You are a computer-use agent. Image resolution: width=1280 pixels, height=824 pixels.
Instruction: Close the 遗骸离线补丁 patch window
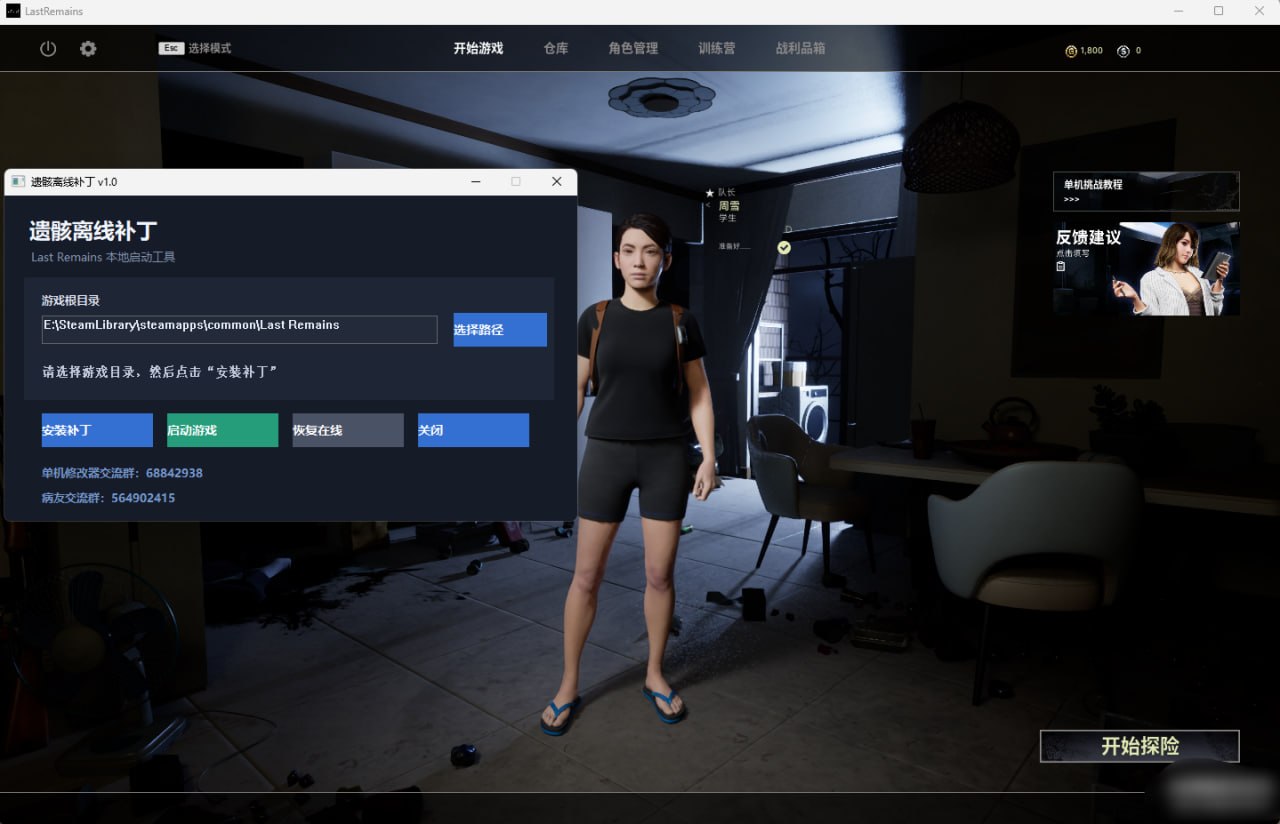click(557, 182)
